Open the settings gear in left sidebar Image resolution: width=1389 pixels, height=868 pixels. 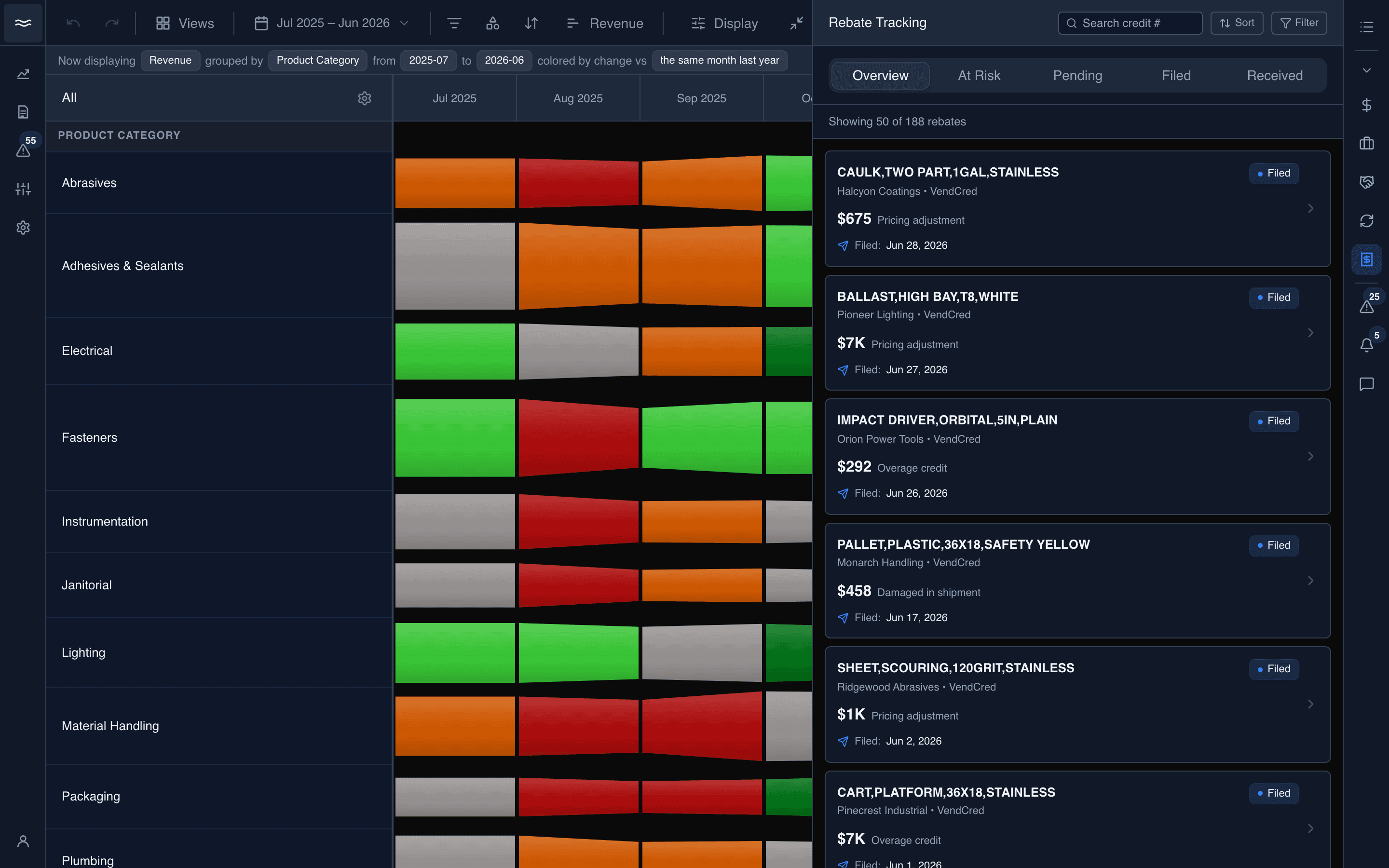(23, 227)
